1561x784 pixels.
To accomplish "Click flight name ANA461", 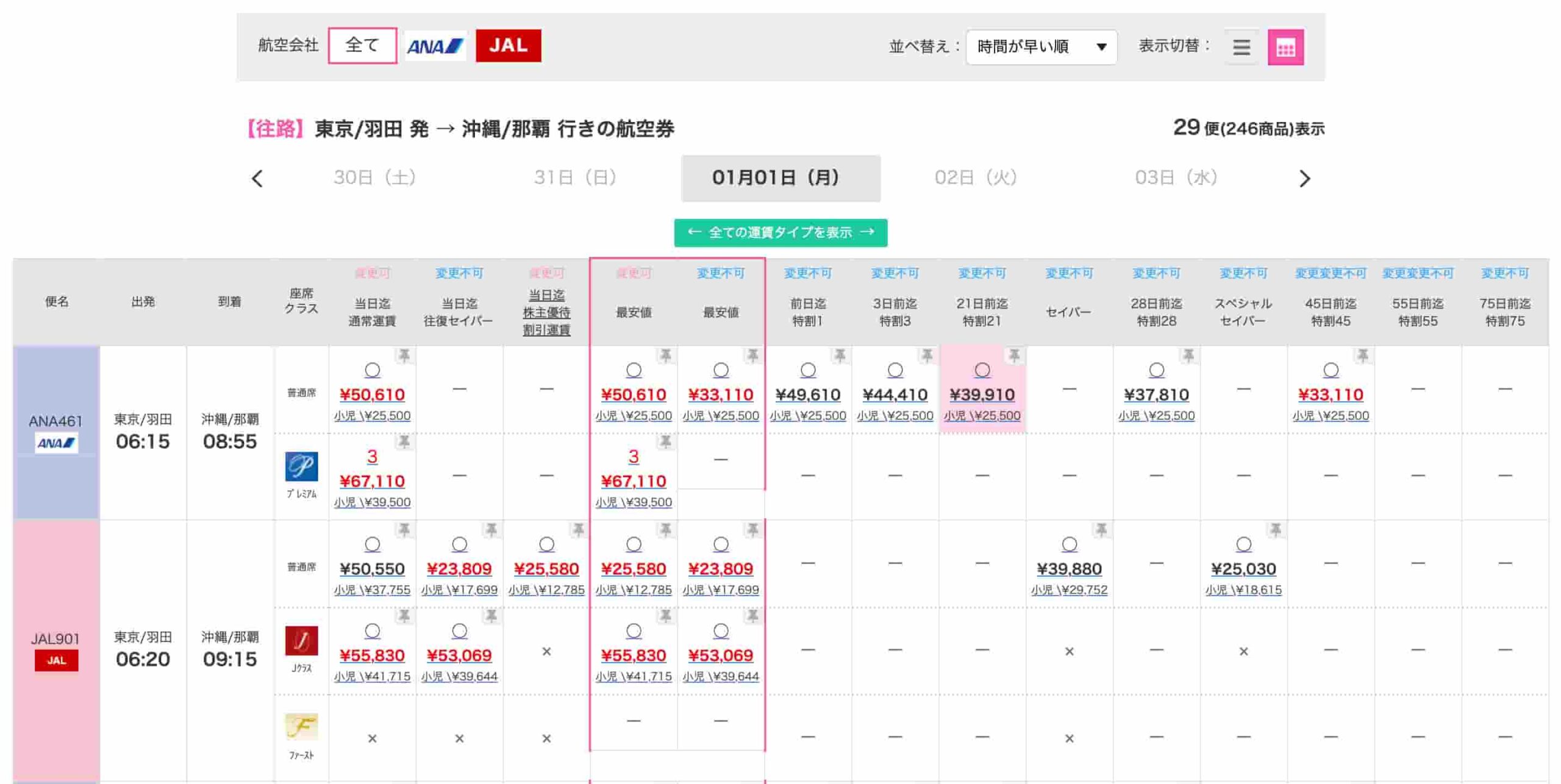I will click(55, 421).
